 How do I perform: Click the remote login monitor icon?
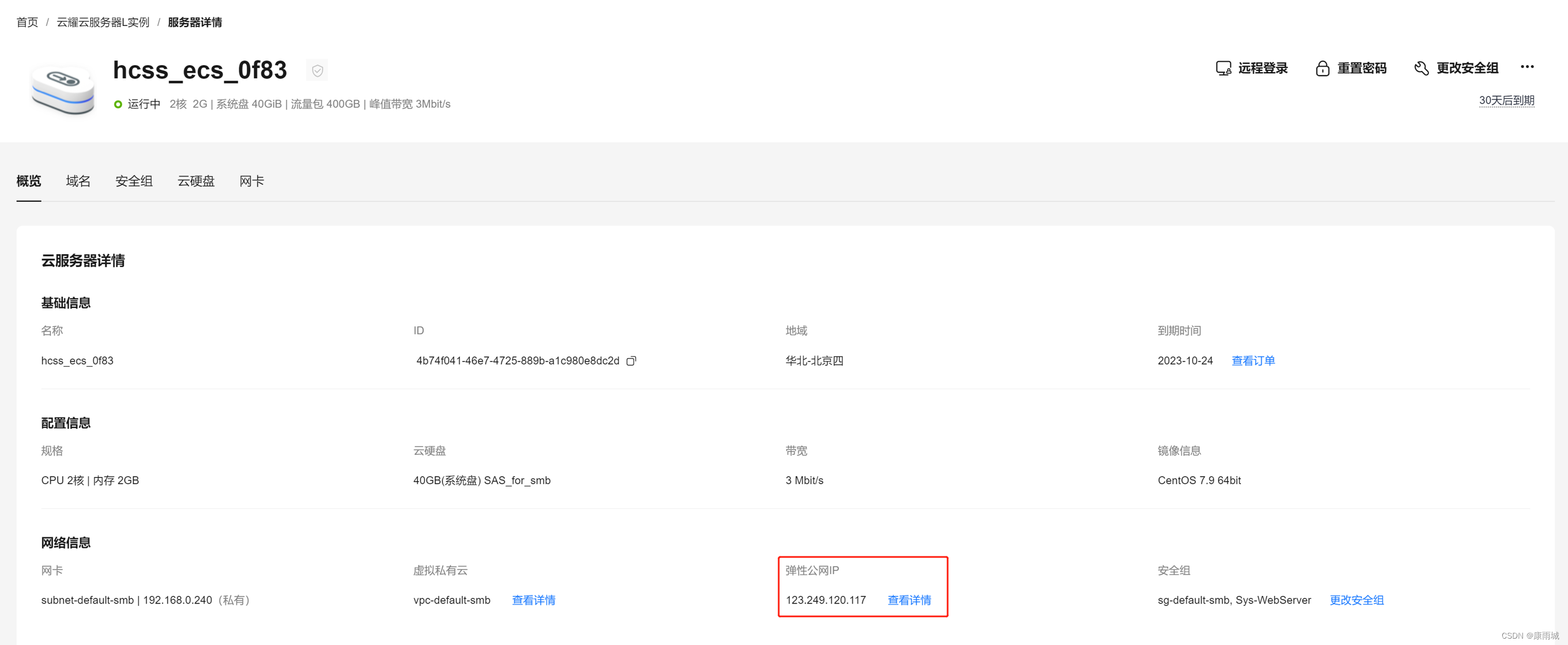pyautogui.click(x=1223, y=68)
